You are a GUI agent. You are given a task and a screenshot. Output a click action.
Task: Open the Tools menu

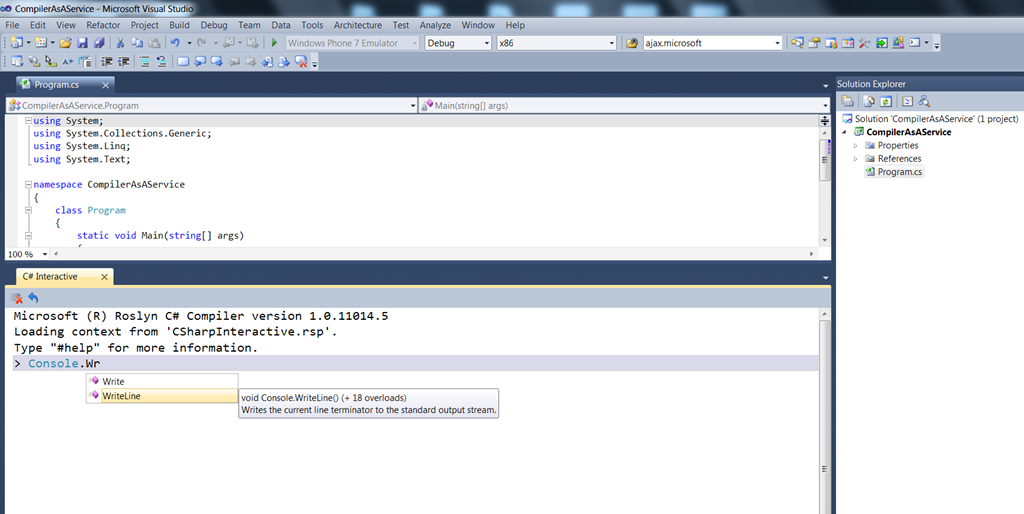312,25
